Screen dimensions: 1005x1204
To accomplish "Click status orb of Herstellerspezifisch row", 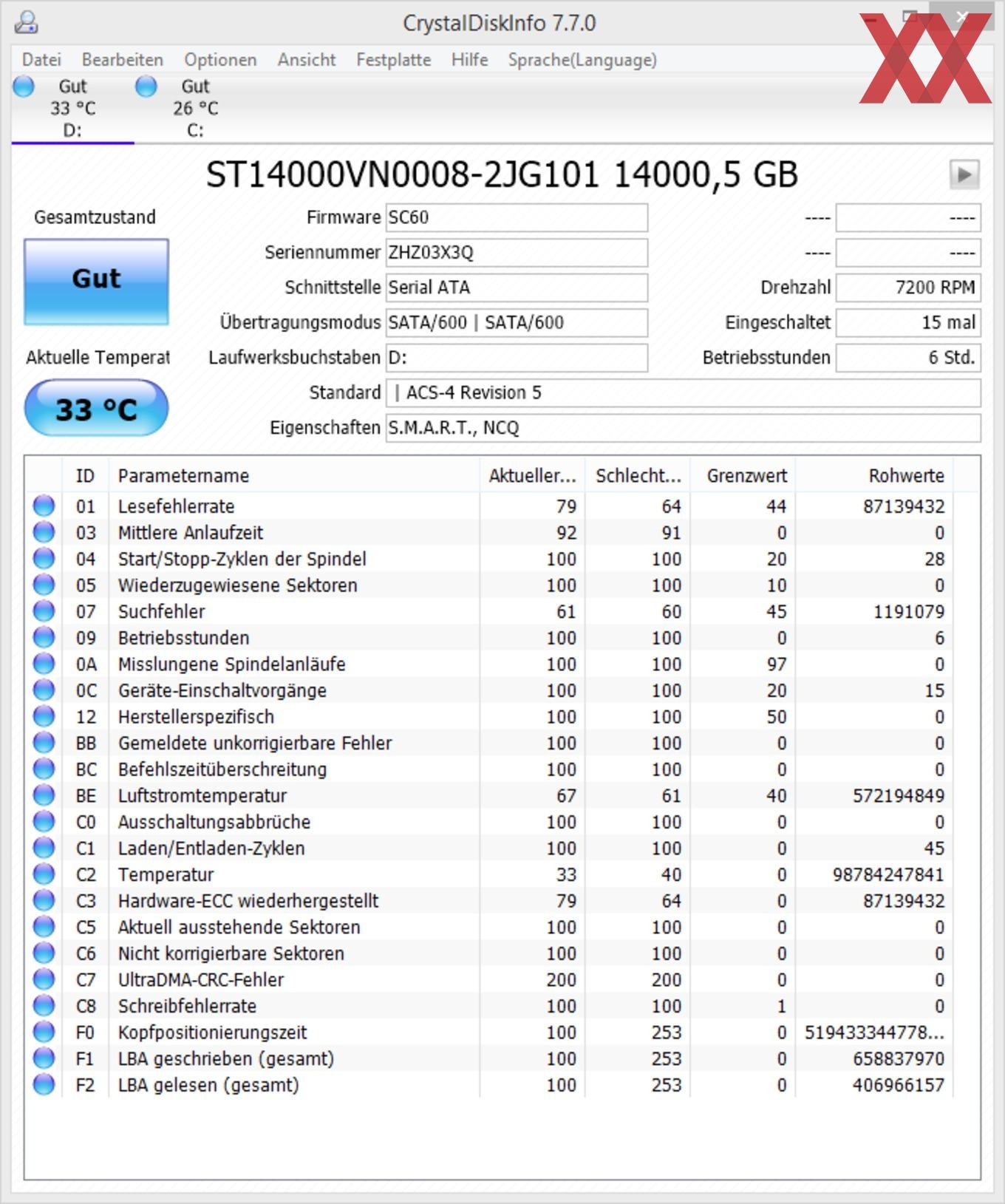I will [44, 716].
